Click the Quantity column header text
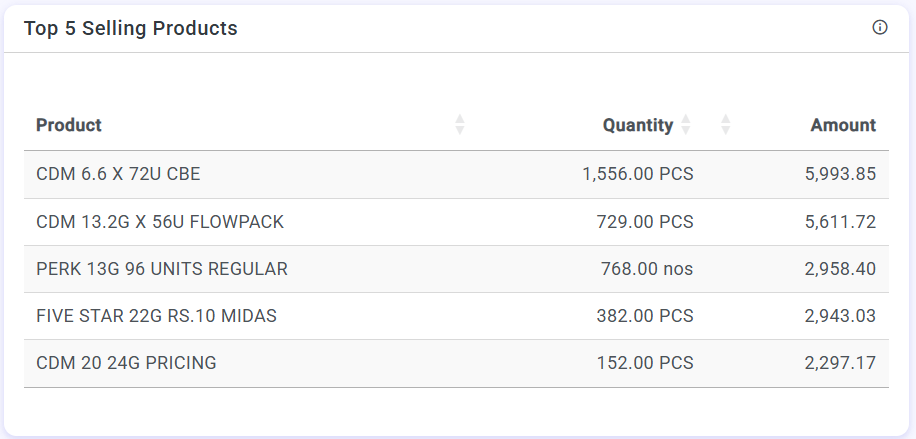Image resolution: width=916 pixels, height=439 pixels. (637, 125)
